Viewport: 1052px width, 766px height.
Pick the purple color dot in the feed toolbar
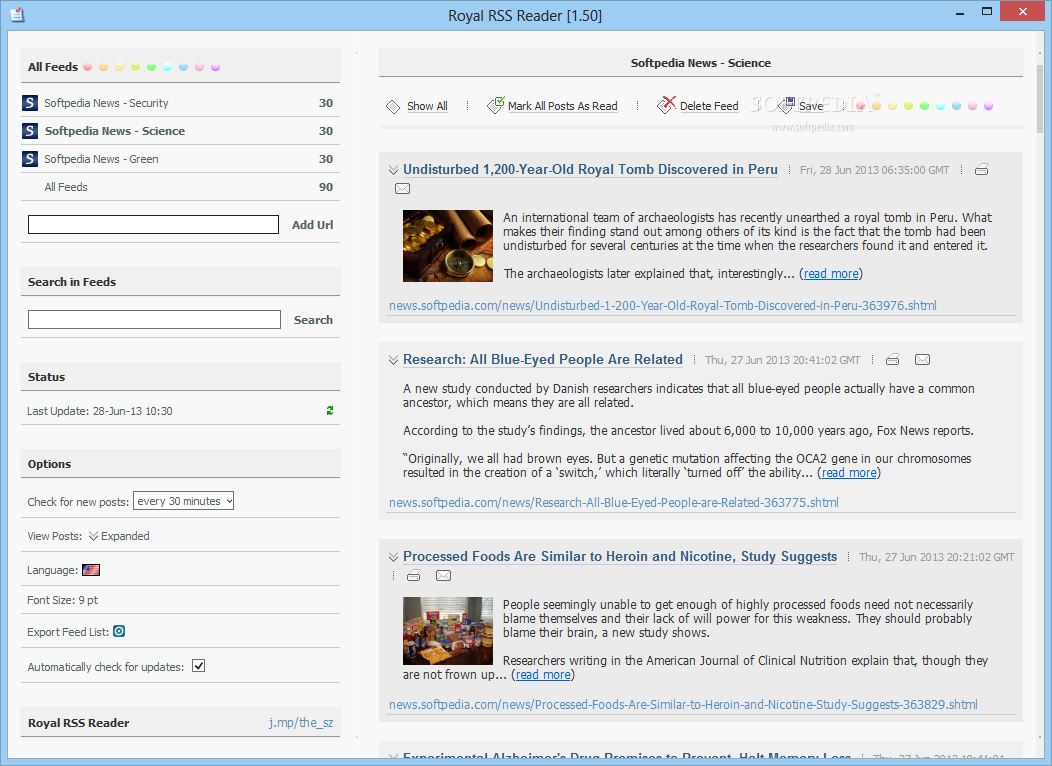coord(988,106)
